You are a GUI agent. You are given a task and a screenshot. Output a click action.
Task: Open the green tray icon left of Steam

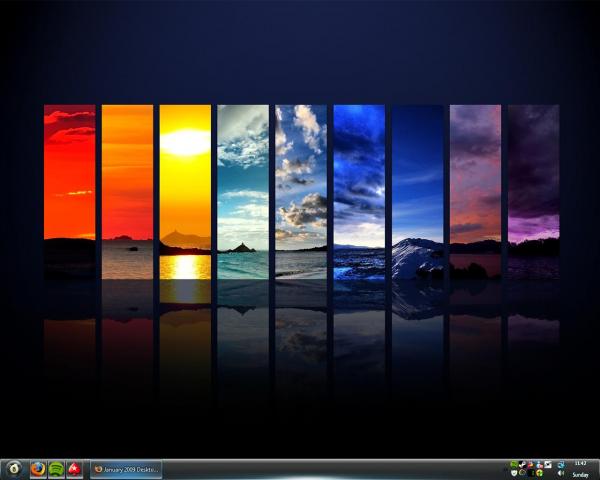[x=513, y=464]
